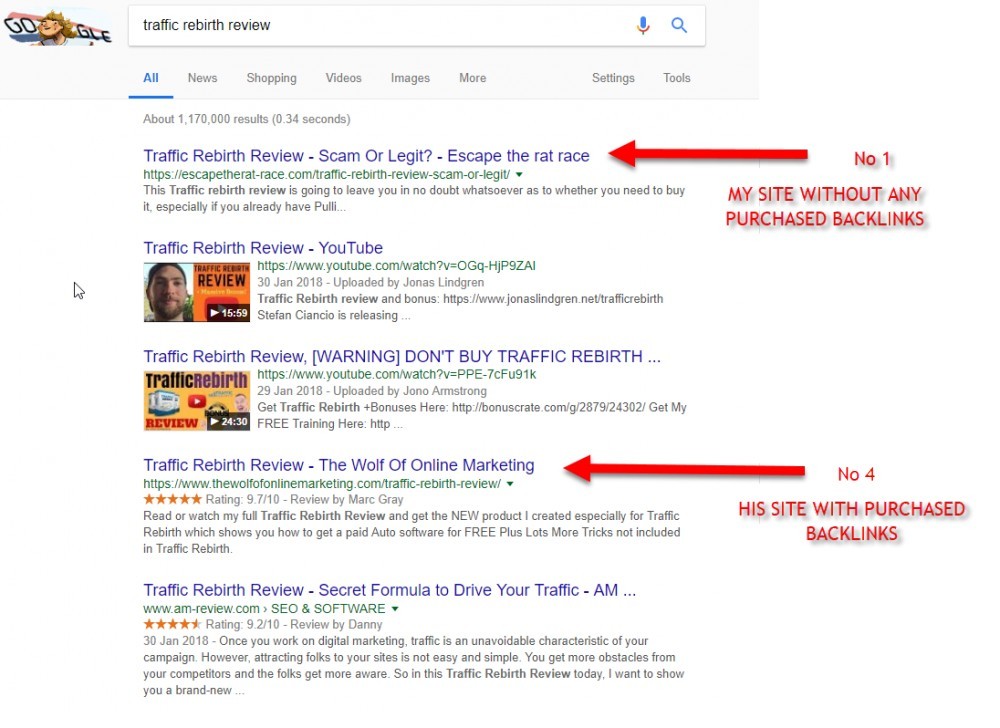1000x728 pixels.
Task: Start voice search with microphone icon
Action: pos(643,25)
